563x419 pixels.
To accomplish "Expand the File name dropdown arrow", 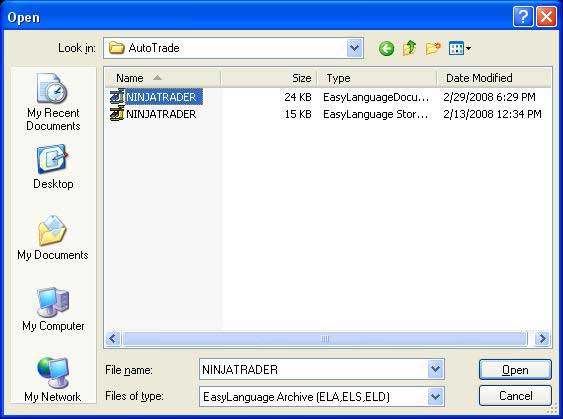I will (x=435, y=369).
